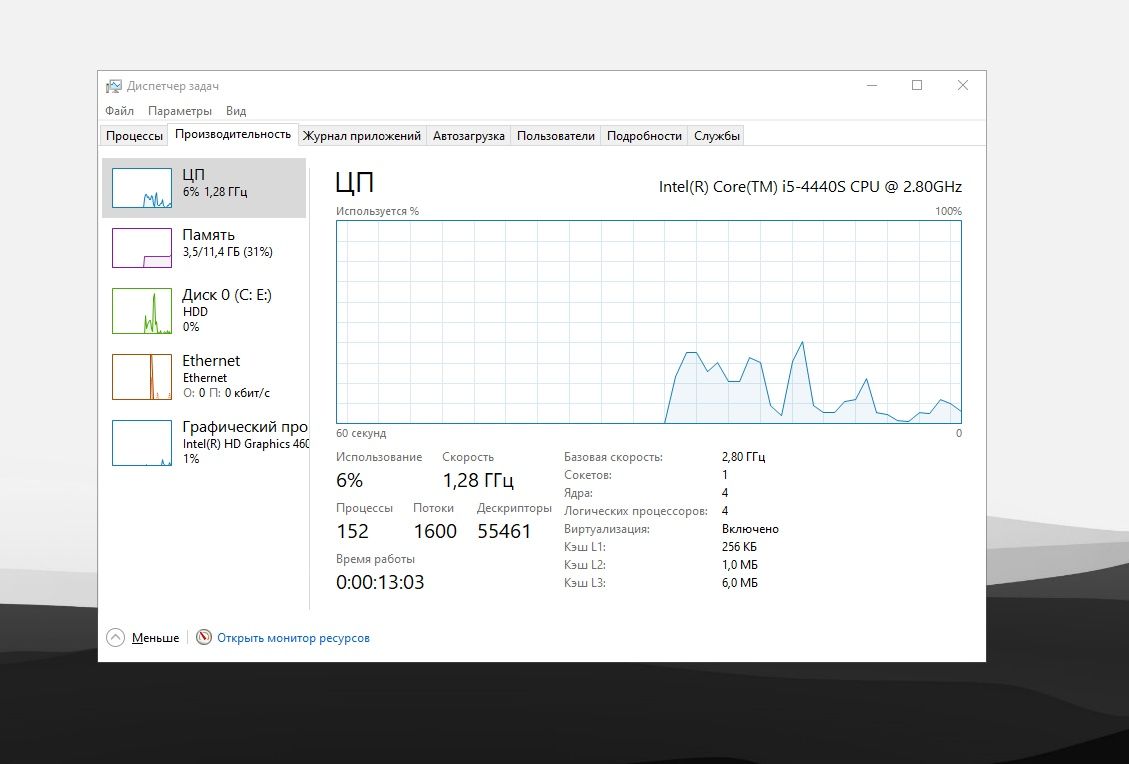This screenshot has height=764, width=1129.
Task: Click the large CPU usage graph
Action: click(x=649, y=322)
